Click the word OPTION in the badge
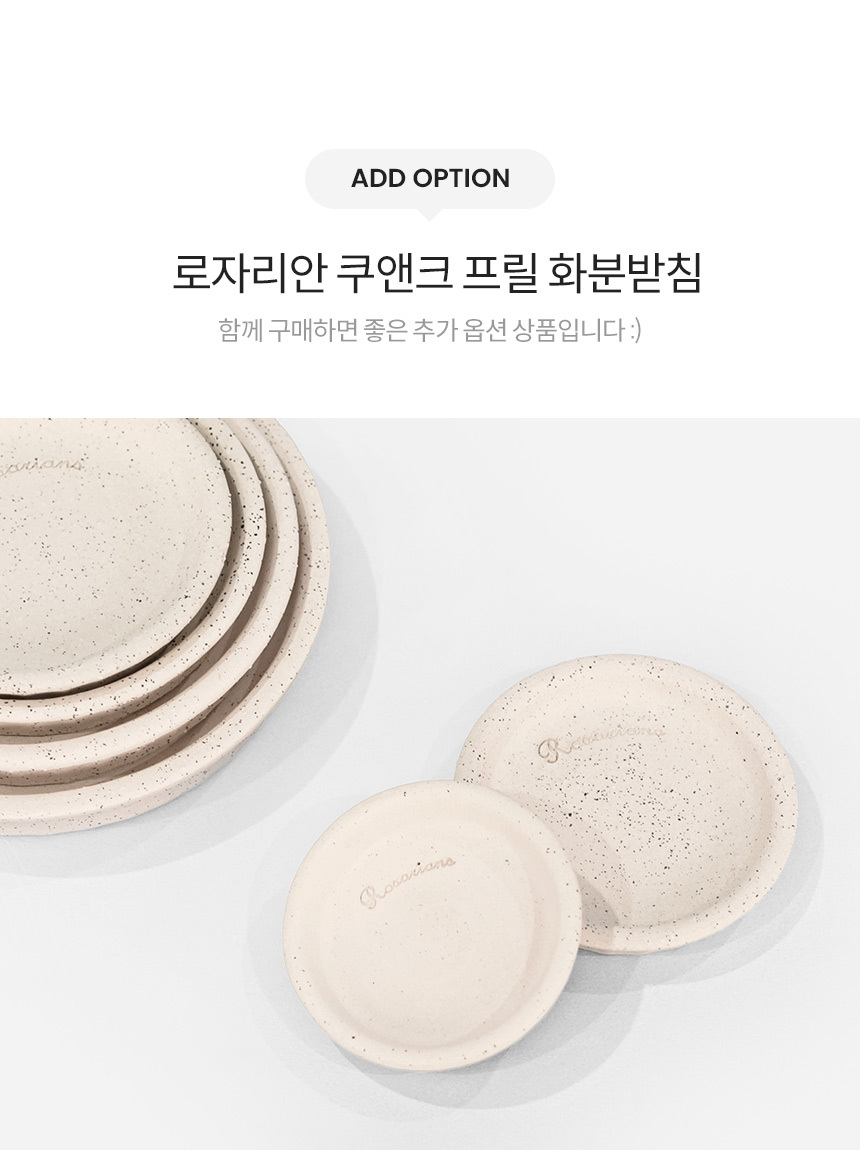This screenshot has height=1150, width=860. point(460,179)
